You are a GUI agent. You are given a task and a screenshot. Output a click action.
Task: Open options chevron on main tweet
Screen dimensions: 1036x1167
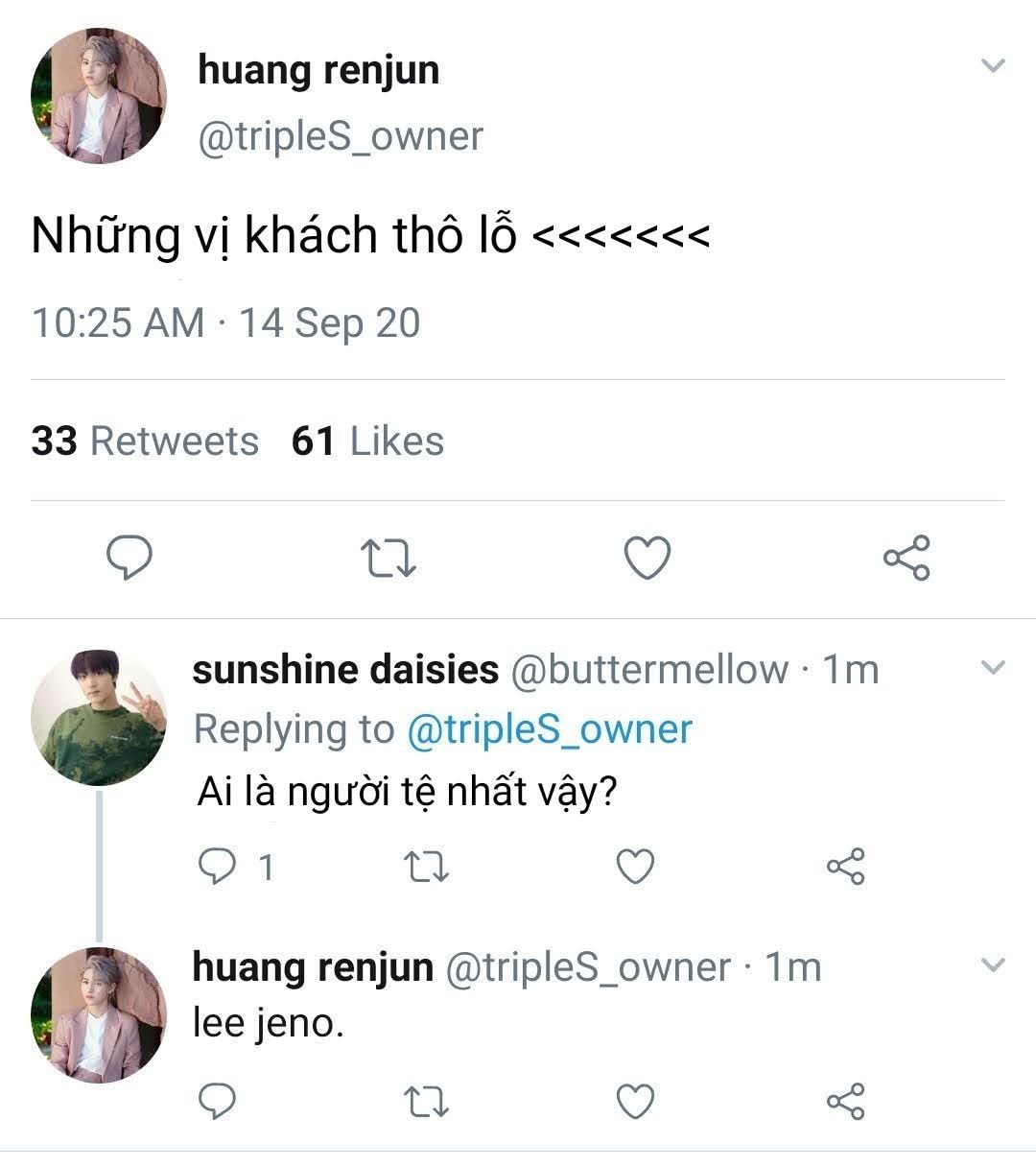pos(994,66)
